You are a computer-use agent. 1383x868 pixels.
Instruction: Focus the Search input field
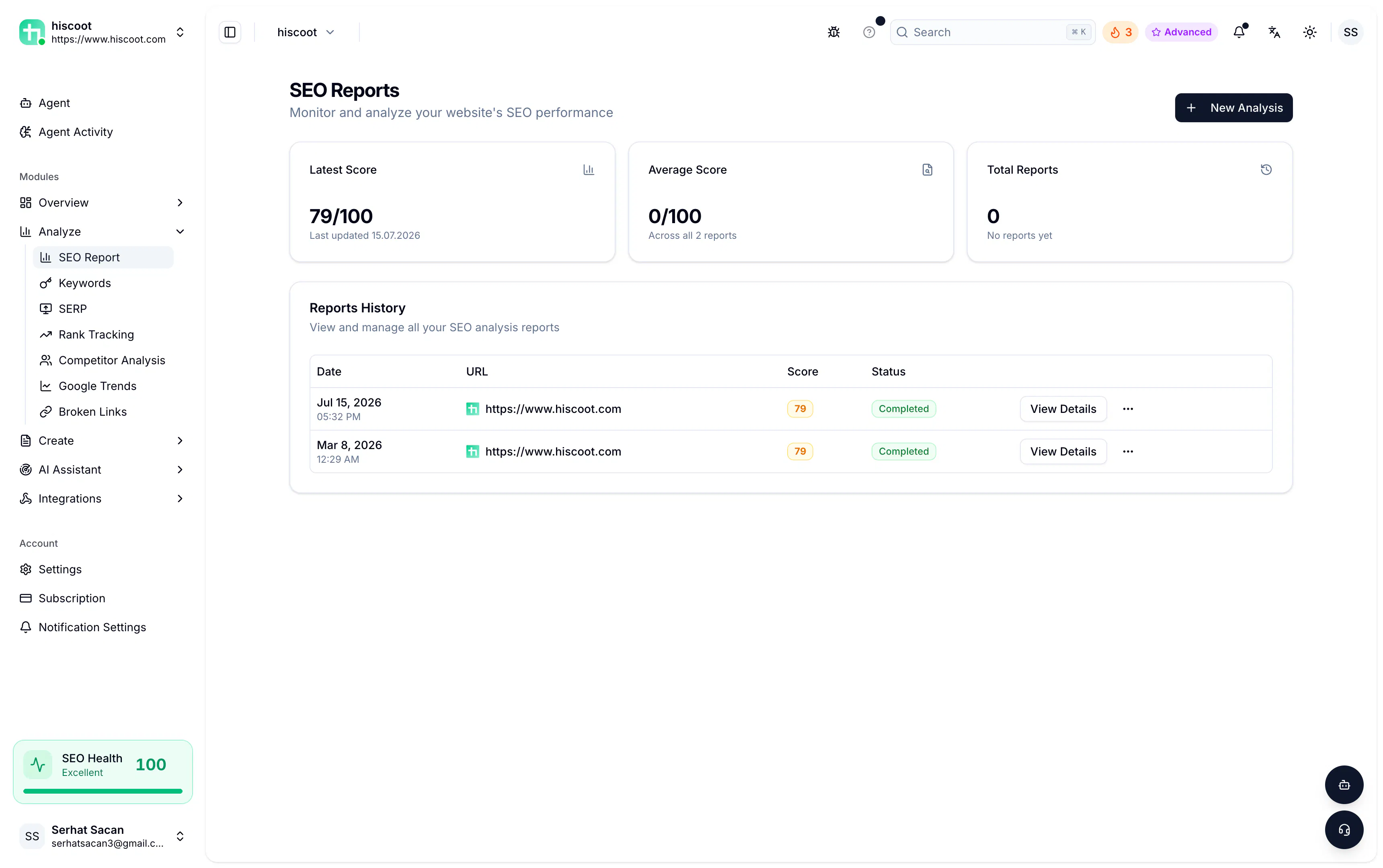pos(993,32)
